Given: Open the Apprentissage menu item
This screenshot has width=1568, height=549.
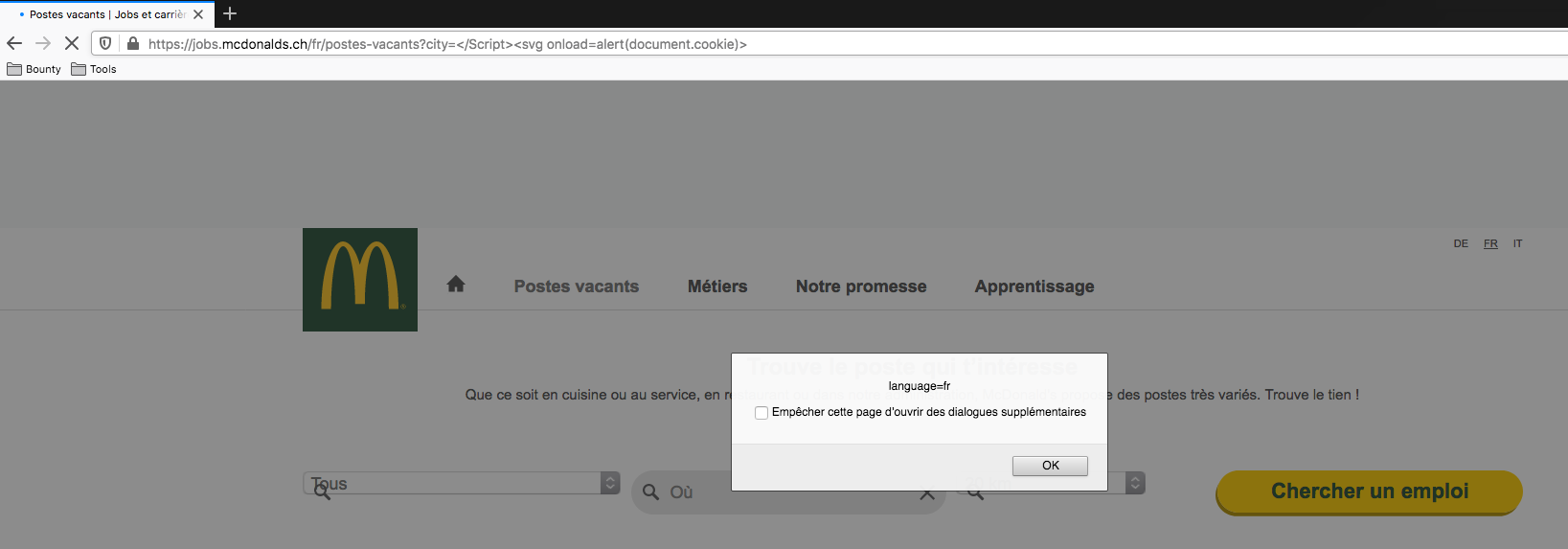Looking at the screenshot, I should [1034, 286].
